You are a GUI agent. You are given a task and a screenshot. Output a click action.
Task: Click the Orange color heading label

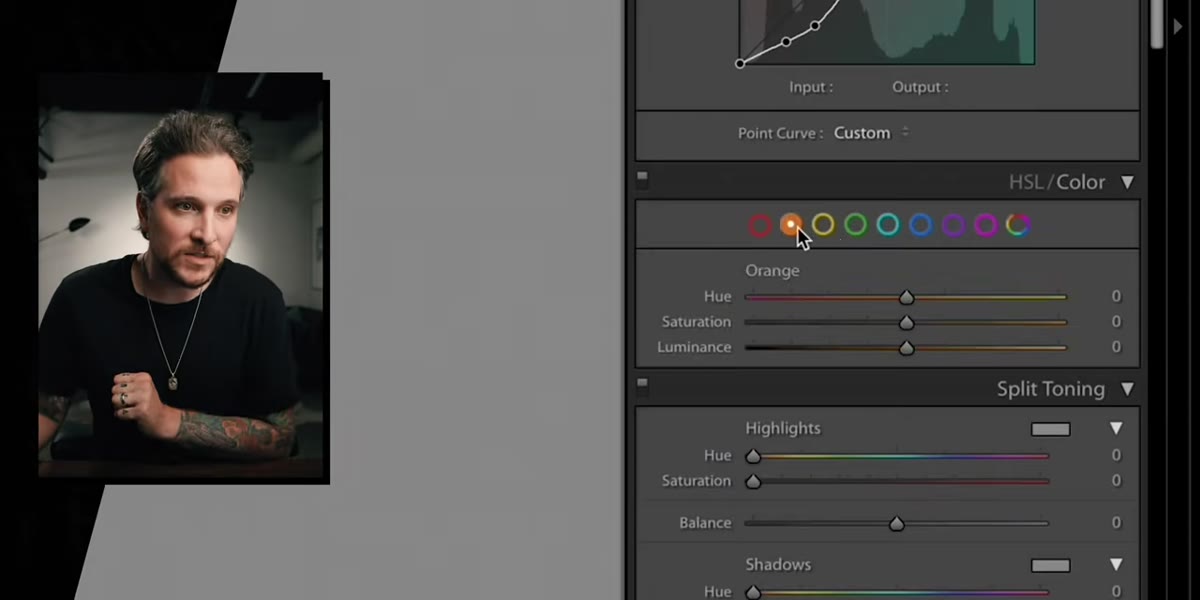pos(772,270)
